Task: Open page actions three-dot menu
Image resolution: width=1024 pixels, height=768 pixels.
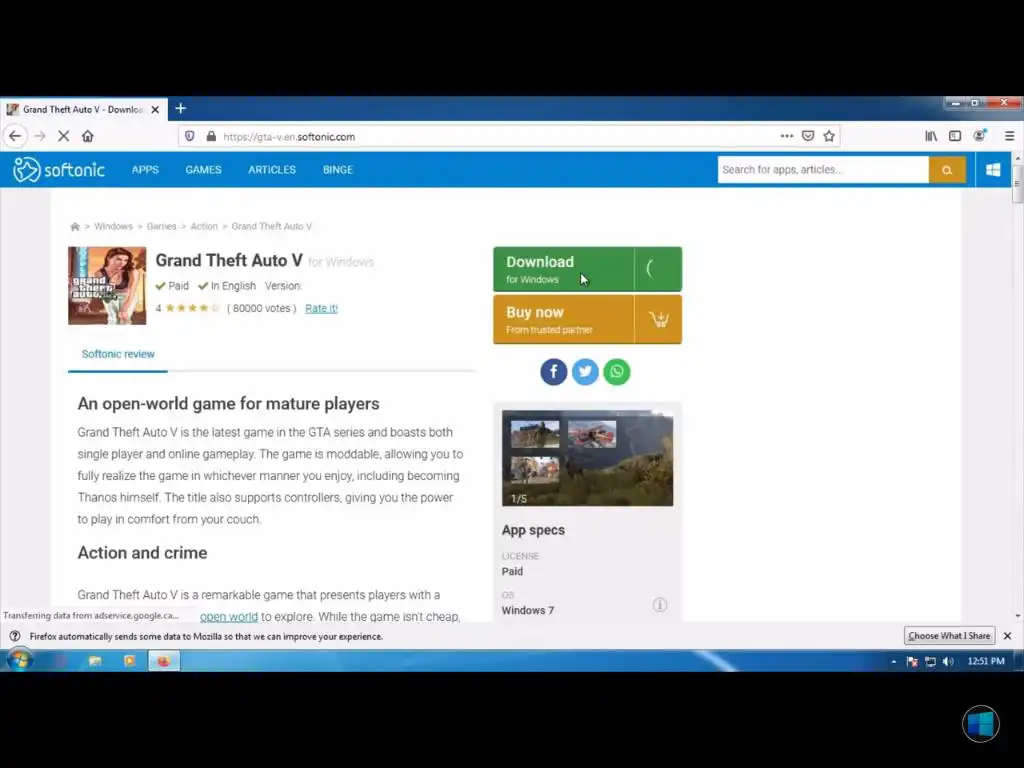Action: 787,136
